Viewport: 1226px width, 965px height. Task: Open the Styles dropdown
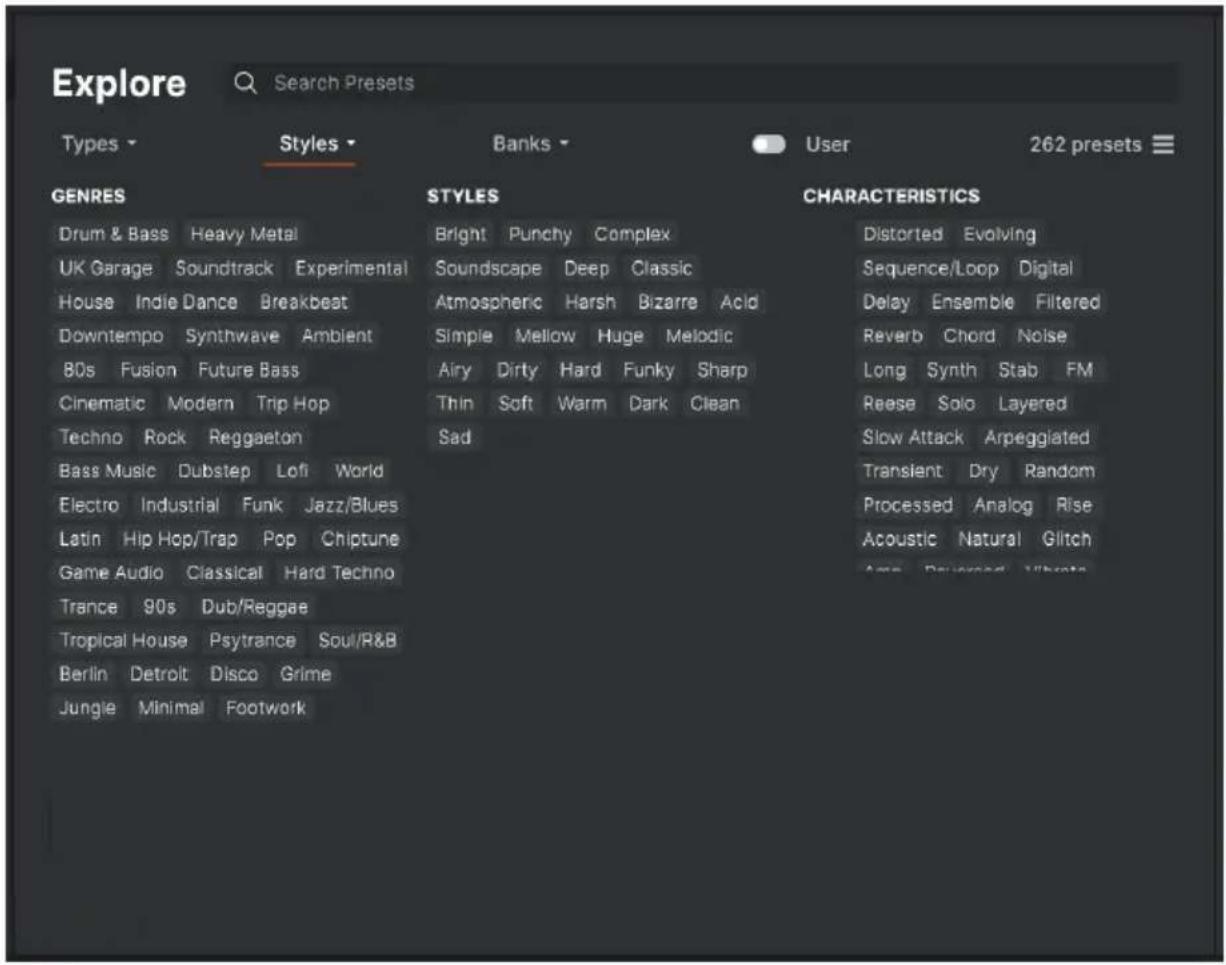(x=317, y=144)
